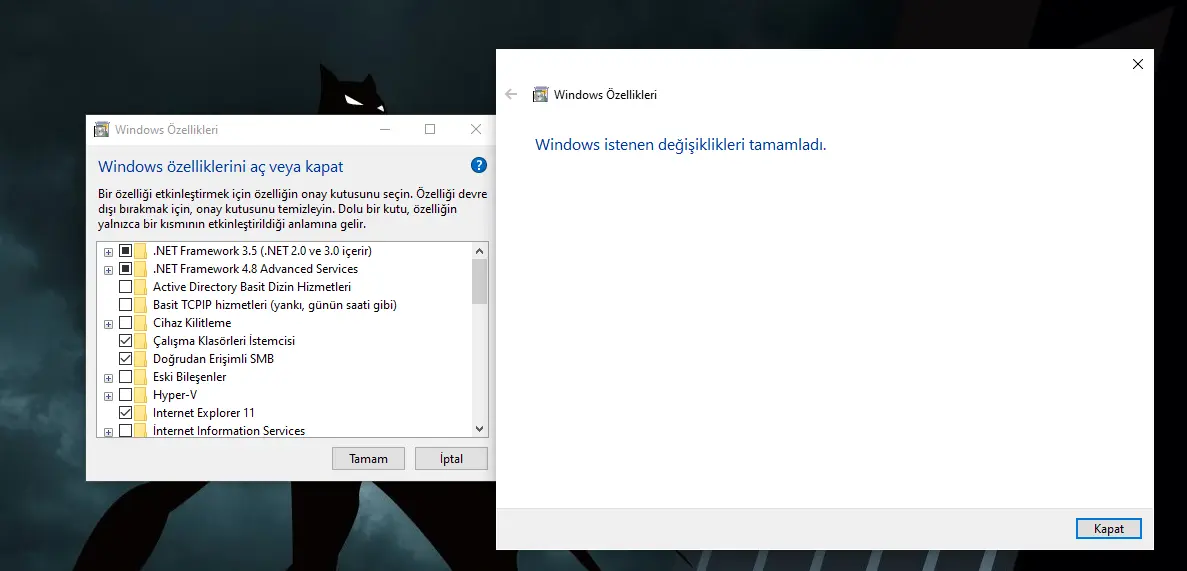Click the Windows Özellikleri icon in the completion dialog header
This screenshot has width=1187, height=571.
pos(541,95)
